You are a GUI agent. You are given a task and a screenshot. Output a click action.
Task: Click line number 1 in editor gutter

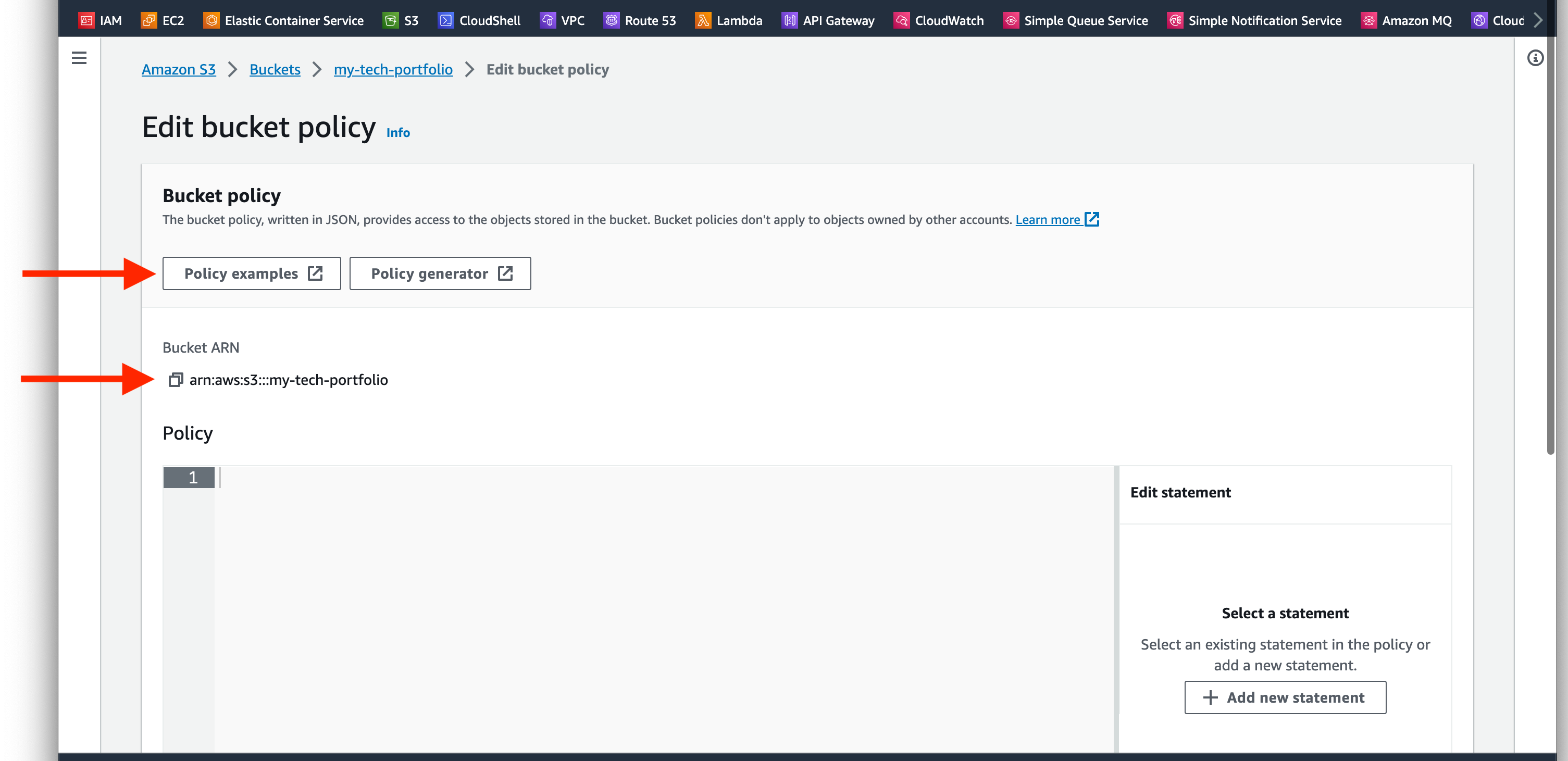click(x=189, y=477)
